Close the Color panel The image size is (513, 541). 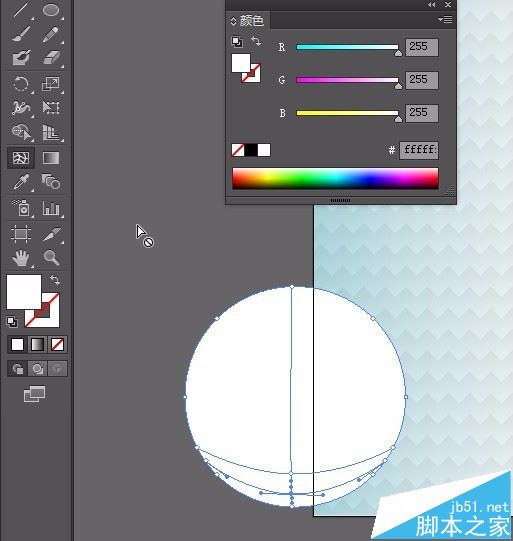[448, 4]
